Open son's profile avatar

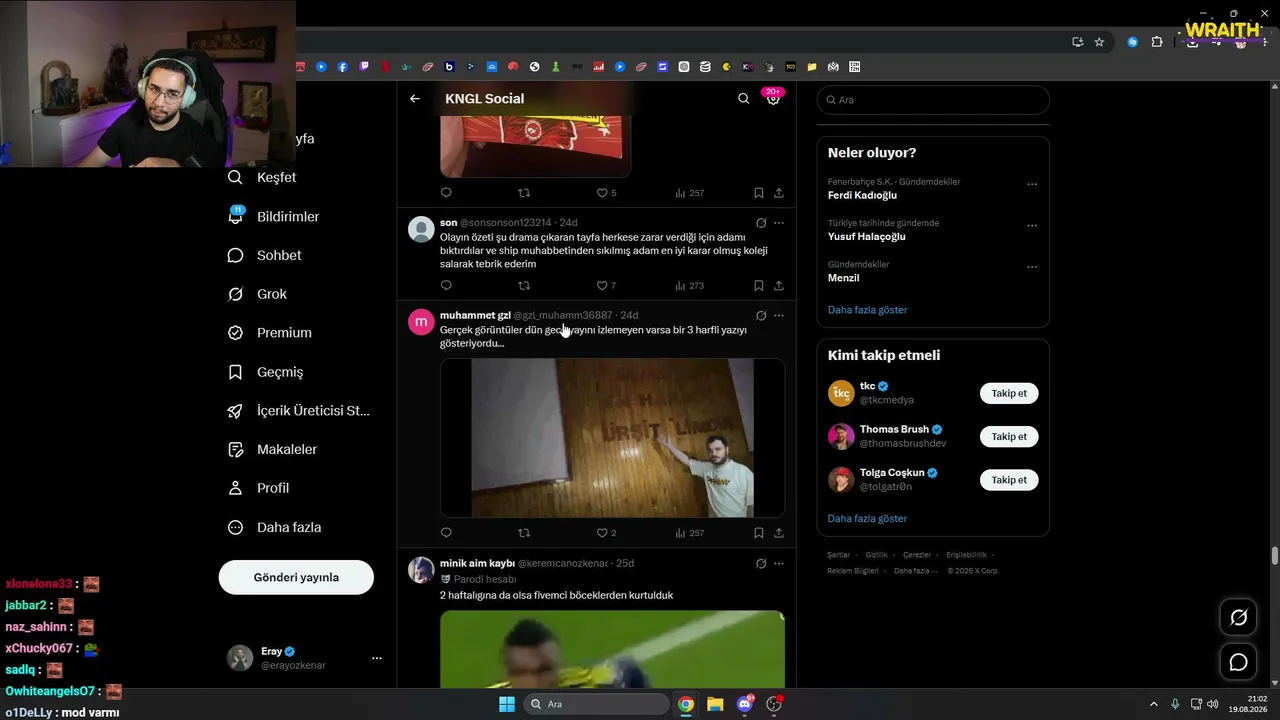[421, 229]
